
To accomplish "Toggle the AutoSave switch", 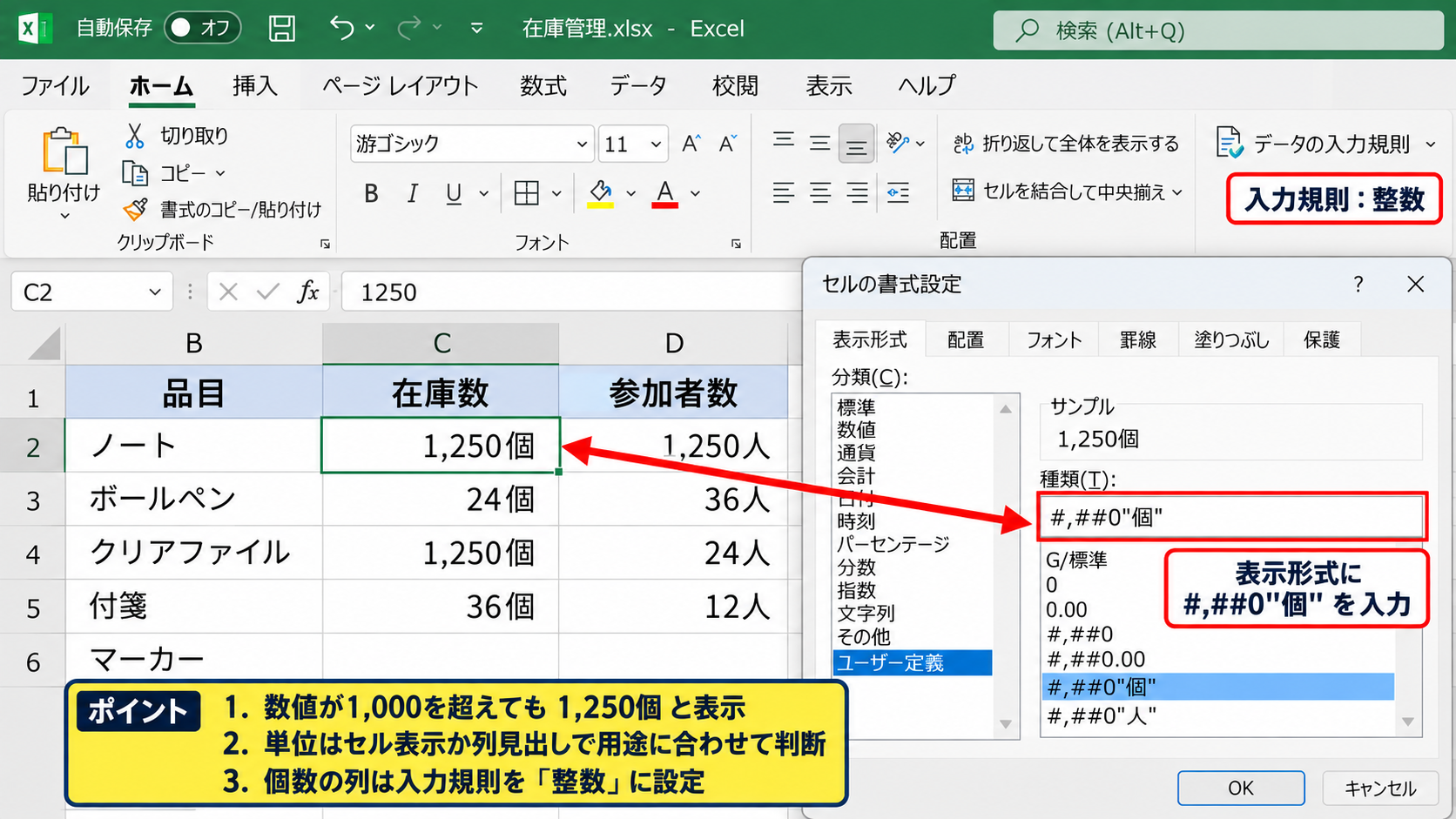I will coord(202,28).
